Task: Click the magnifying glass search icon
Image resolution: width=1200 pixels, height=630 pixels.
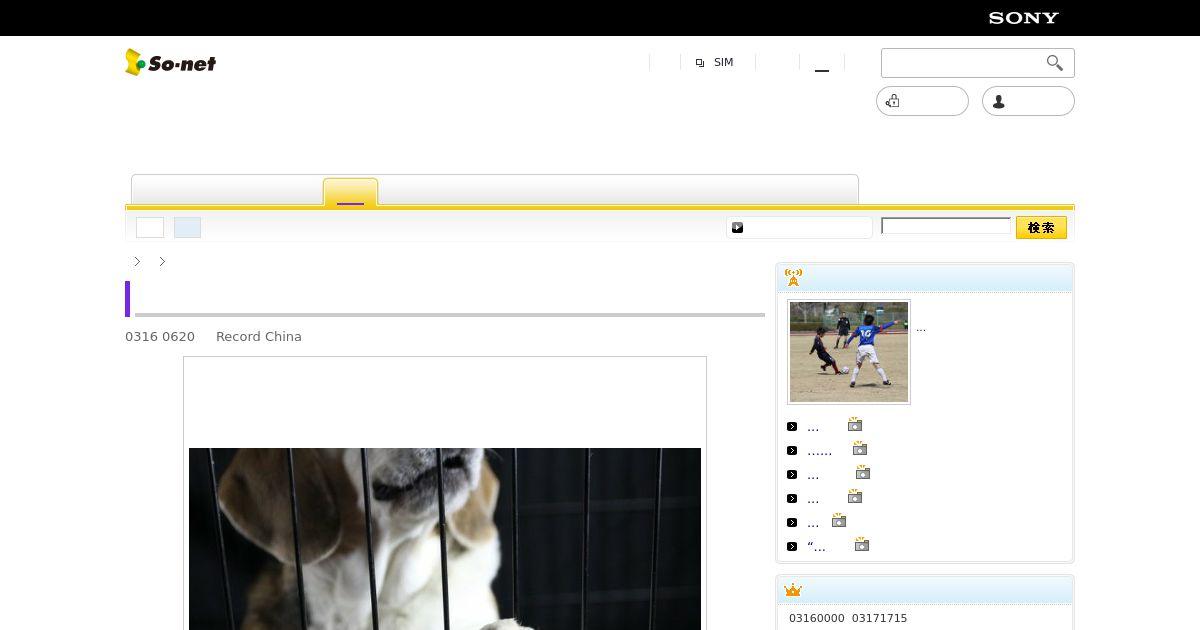Action: coord(1054,63)
